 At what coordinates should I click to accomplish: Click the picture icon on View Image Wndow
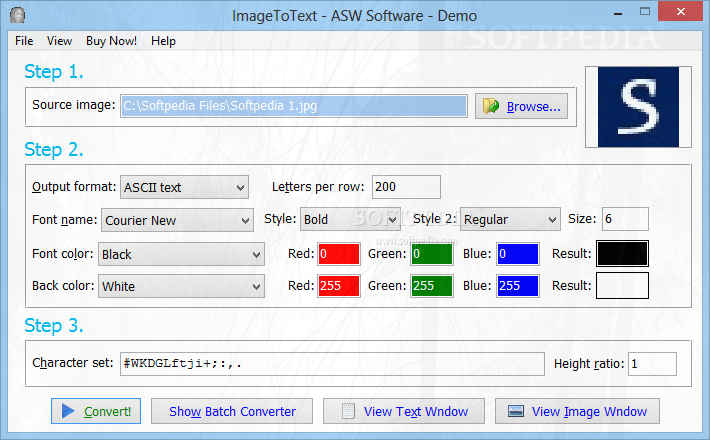[x=516, y=411]
